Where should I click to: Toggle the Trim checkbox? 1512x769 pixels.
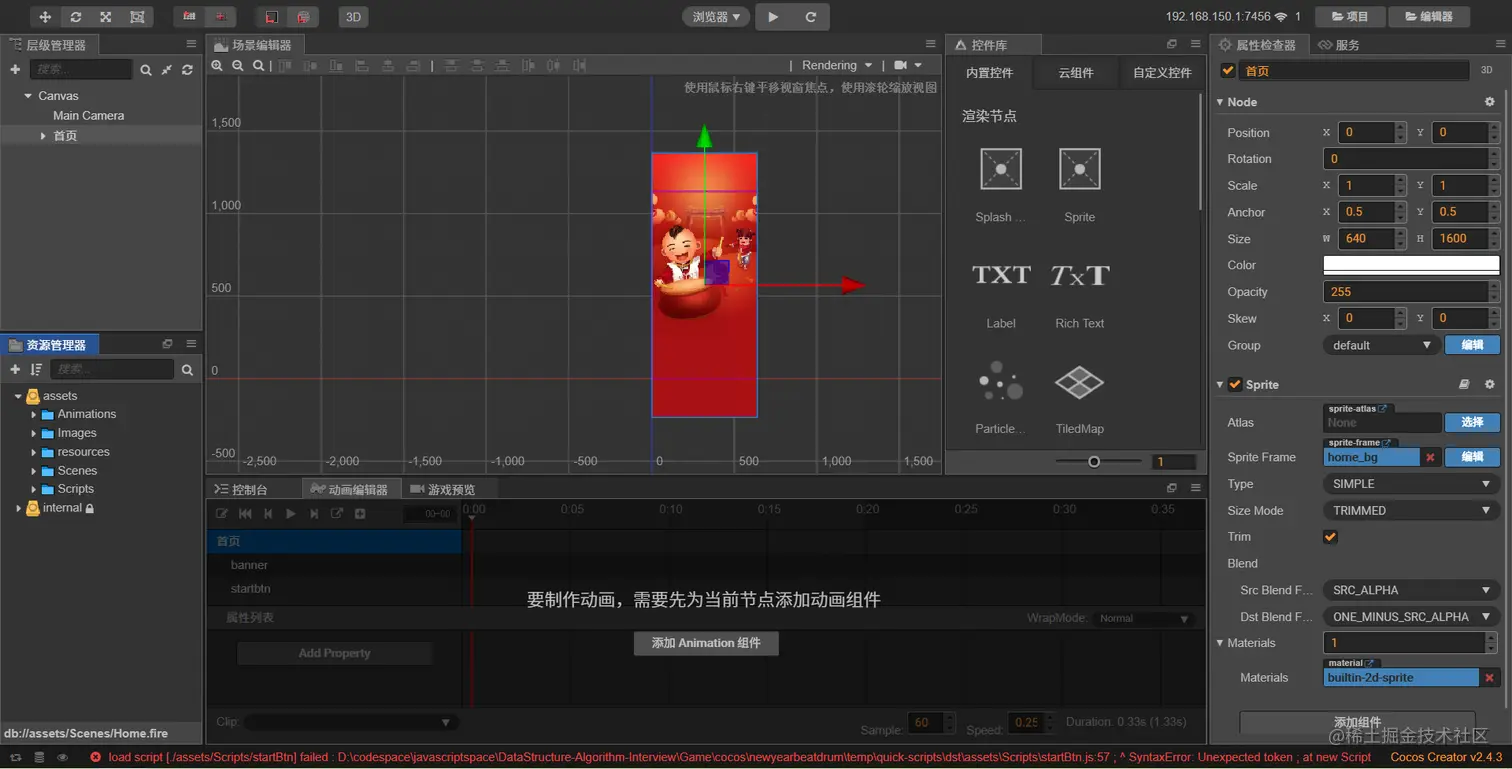1330,537
